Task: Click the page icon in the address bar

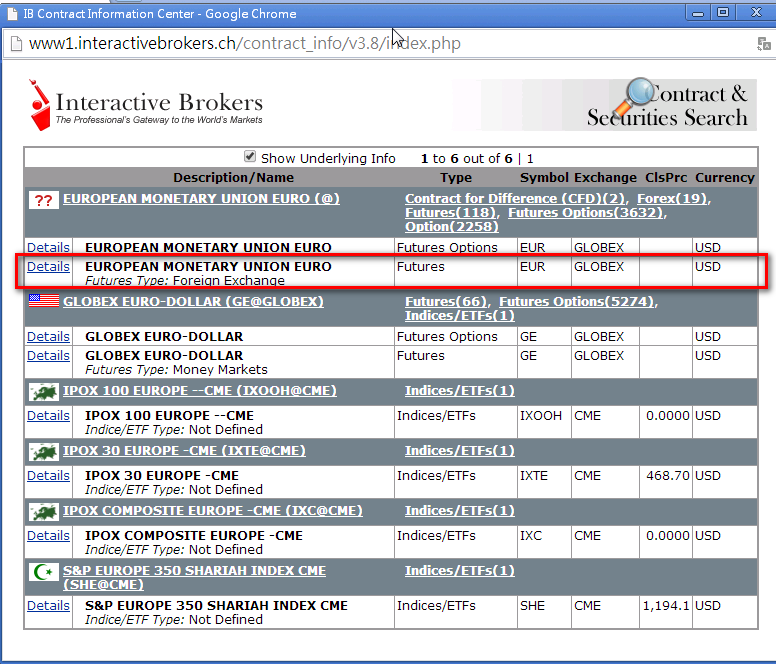Action: click(16, 44)
